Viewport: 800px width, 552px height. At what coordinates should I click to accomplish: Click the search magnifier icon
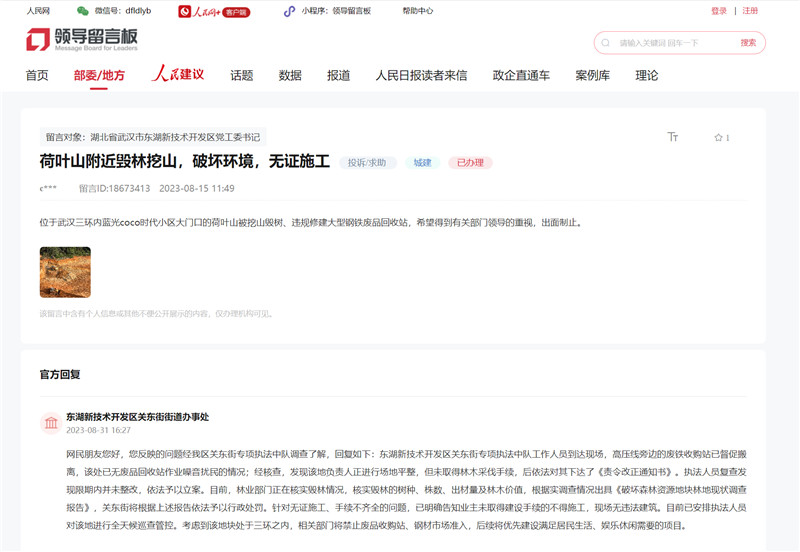click(606, 43)
